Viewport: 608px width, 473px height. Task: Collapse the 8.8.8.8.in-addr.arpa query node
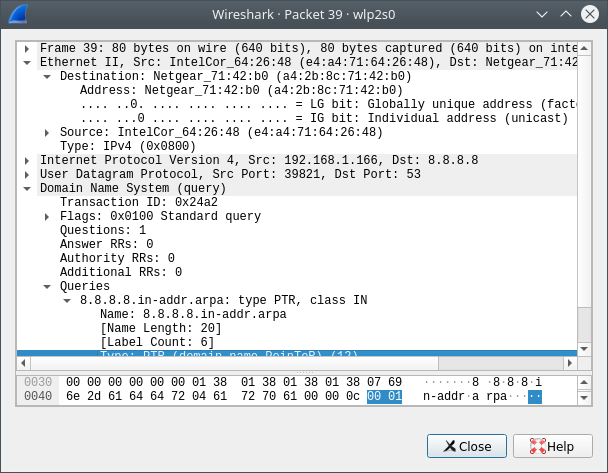click(x=67, y=300)
